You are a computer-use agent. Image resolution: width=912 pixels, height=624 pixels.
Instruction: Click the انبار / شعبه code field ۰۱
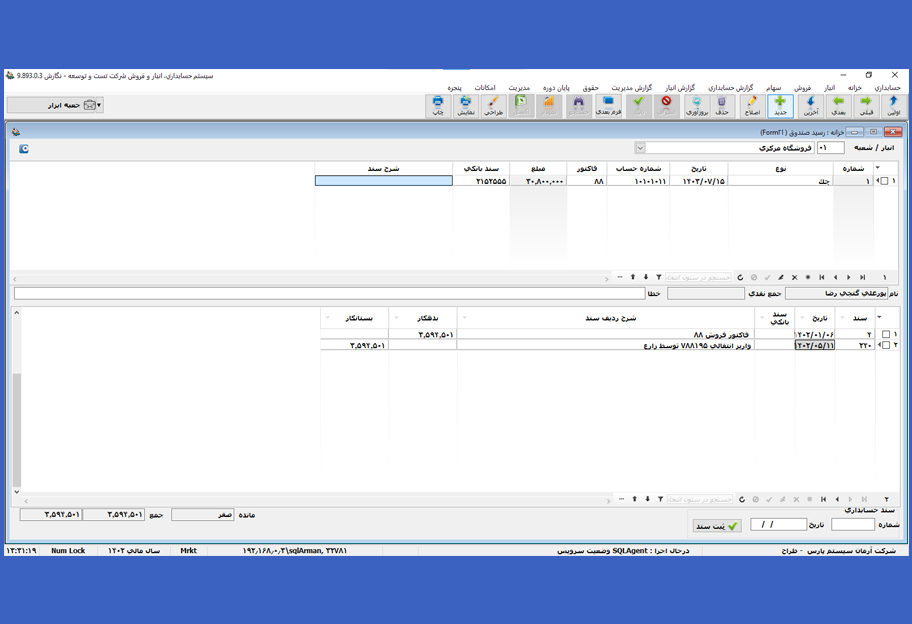(831, 148)
